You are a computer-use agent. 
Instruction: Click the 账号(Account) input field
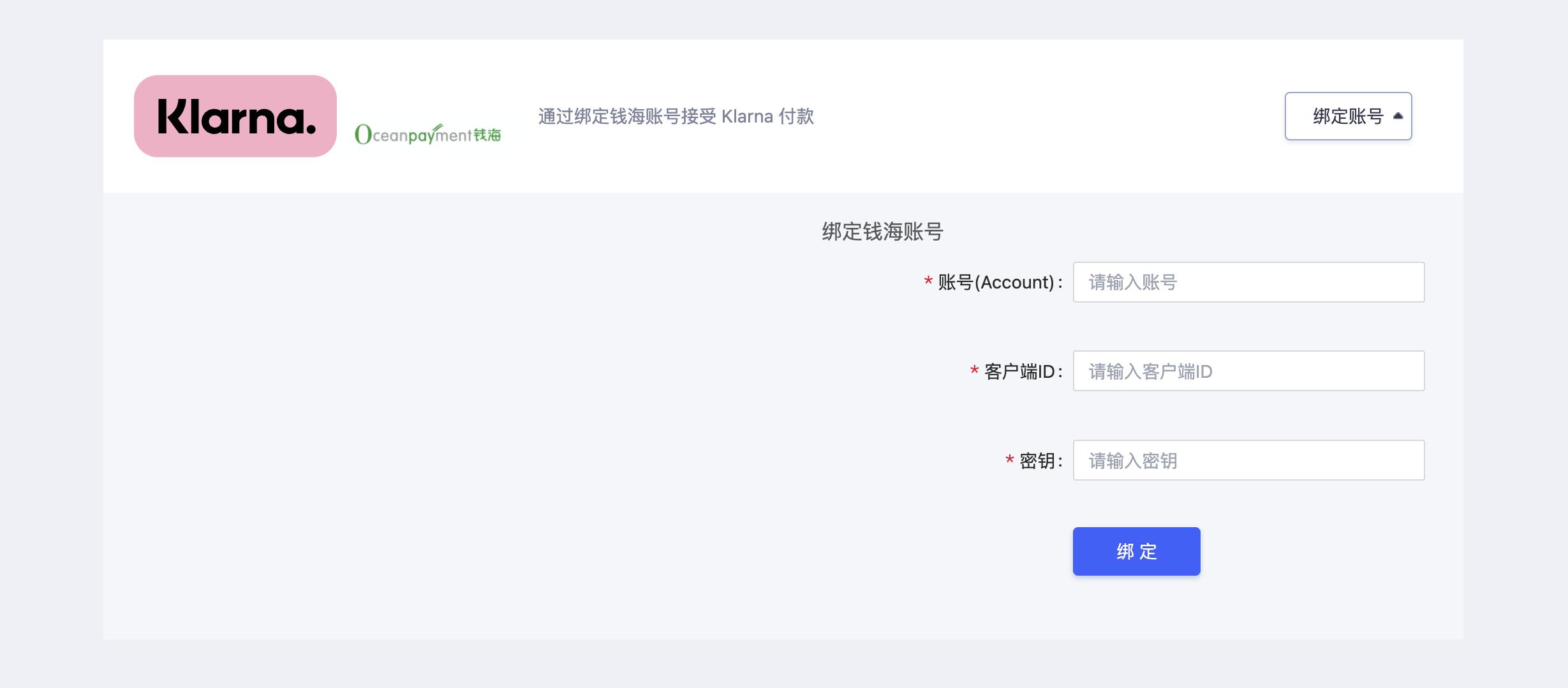point(1248,282)
